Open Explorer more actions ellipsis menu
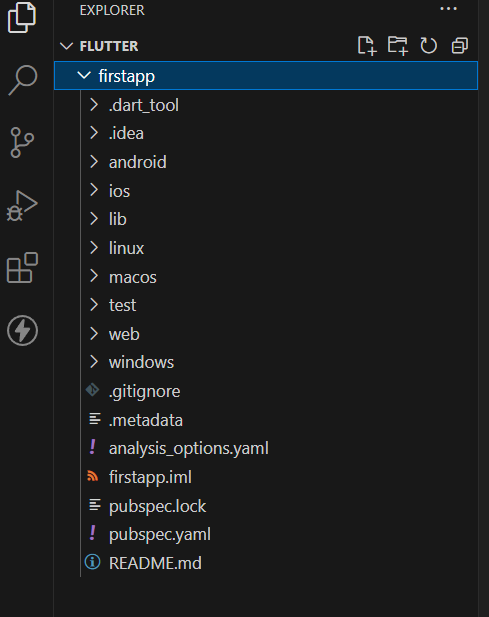The width and height of the screenshot is (489, 617). [448, 9]
